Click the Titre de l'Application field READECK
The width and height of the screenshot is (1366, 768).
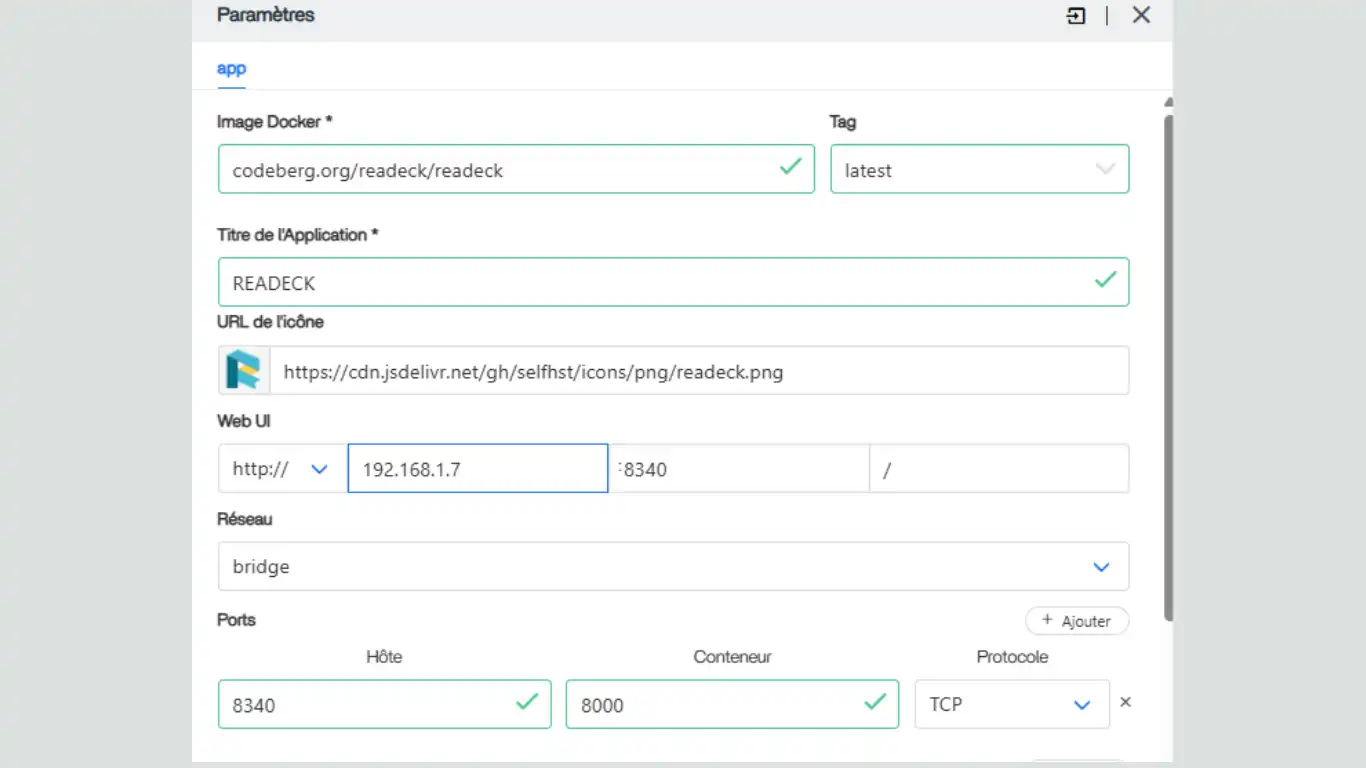(650, 283)
